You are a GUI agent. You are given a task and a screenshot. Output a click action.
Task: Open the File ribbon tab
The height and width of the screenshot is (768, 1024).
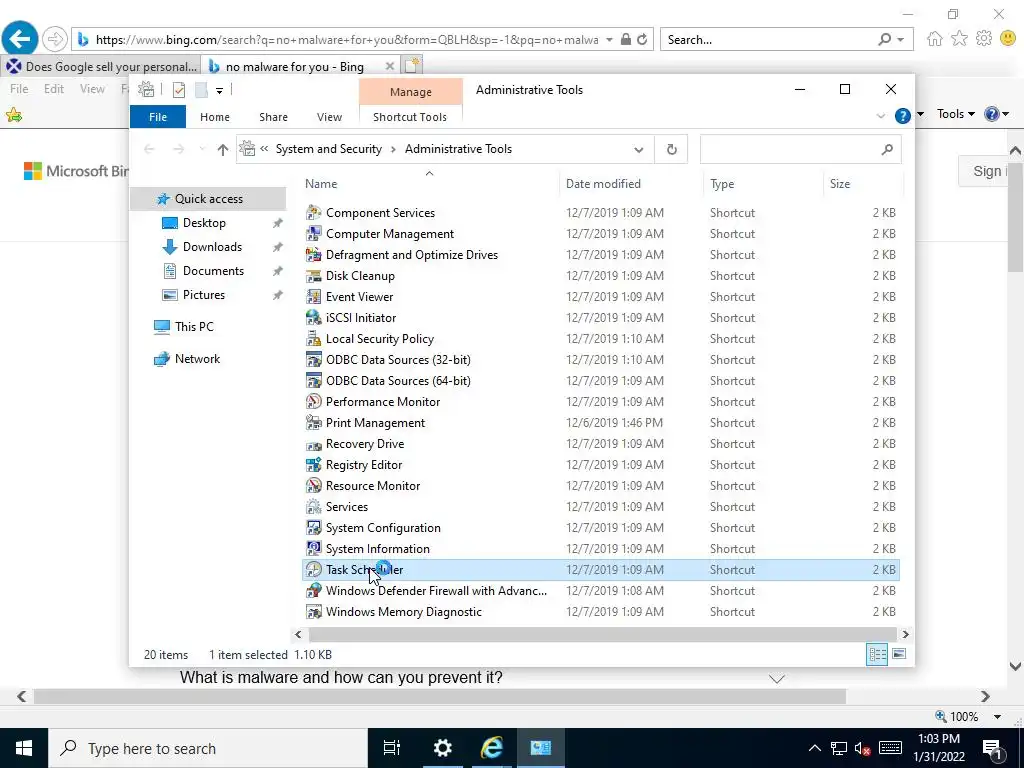coord(158,117)
